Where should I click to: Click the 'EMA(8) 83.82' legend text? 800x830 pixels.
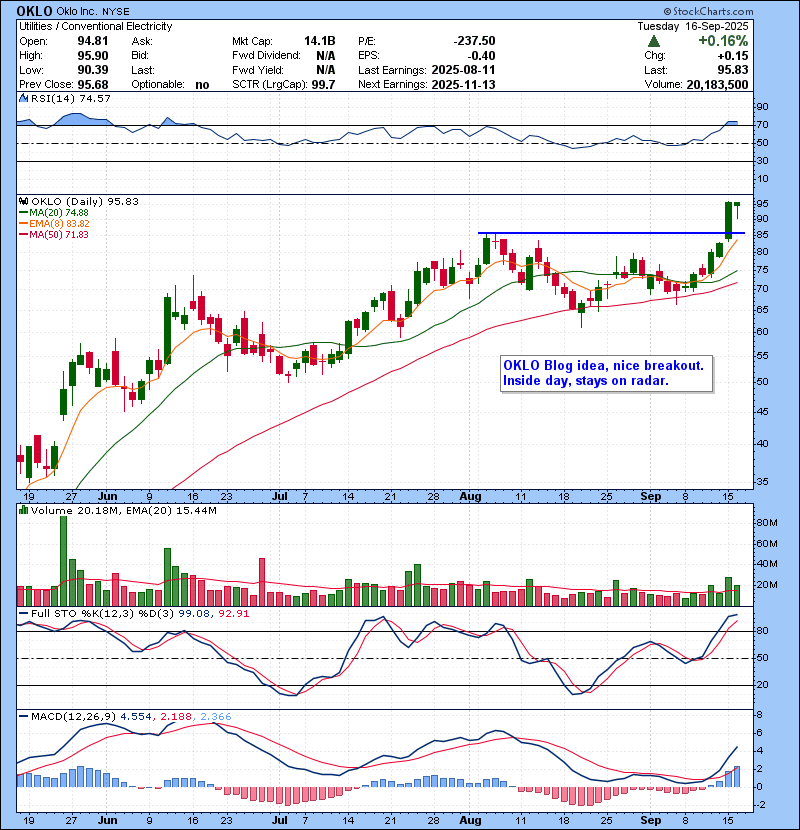(59, 224)
